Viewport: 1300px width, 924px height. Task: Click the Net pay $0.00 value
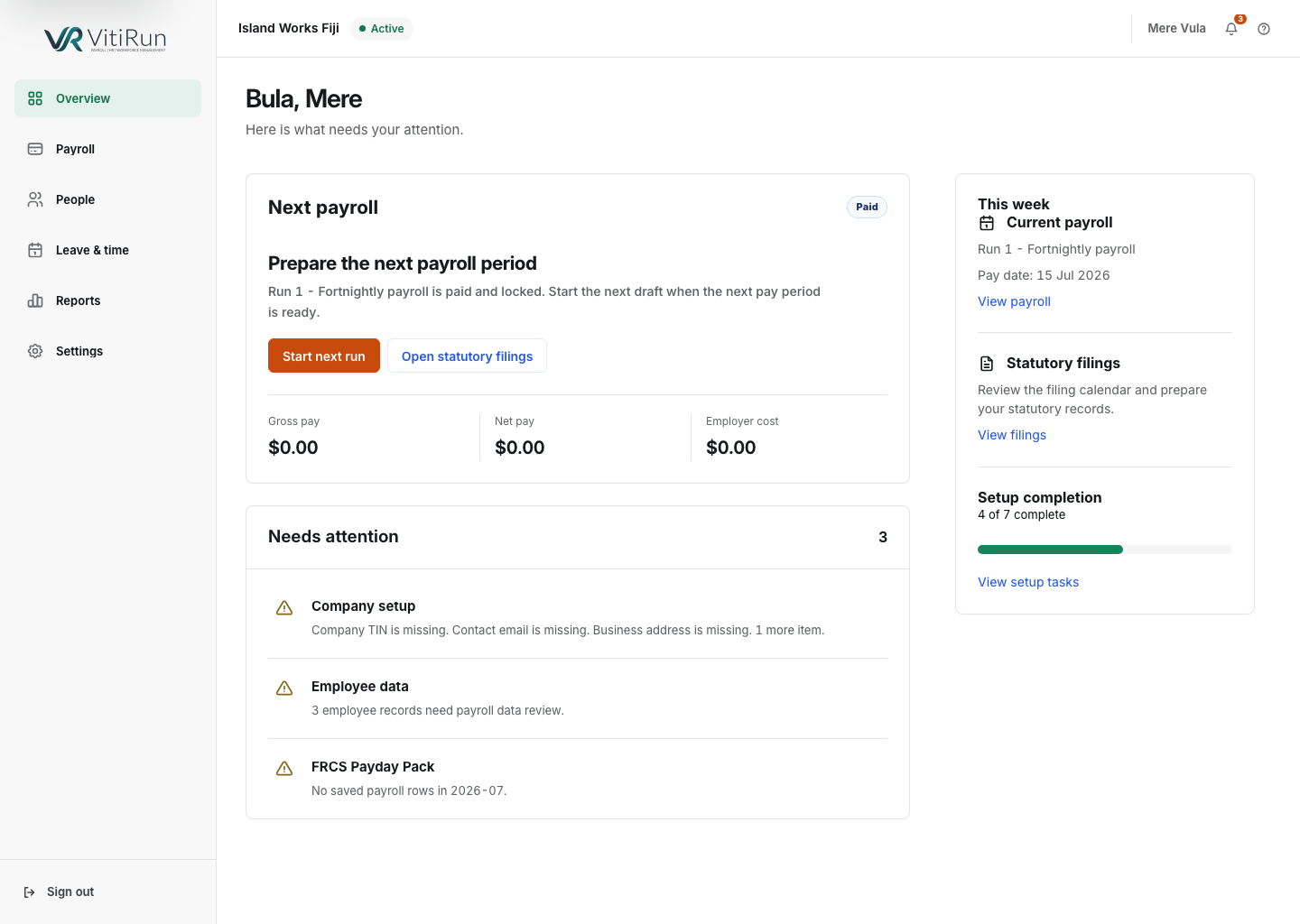[x=520, y=448]
